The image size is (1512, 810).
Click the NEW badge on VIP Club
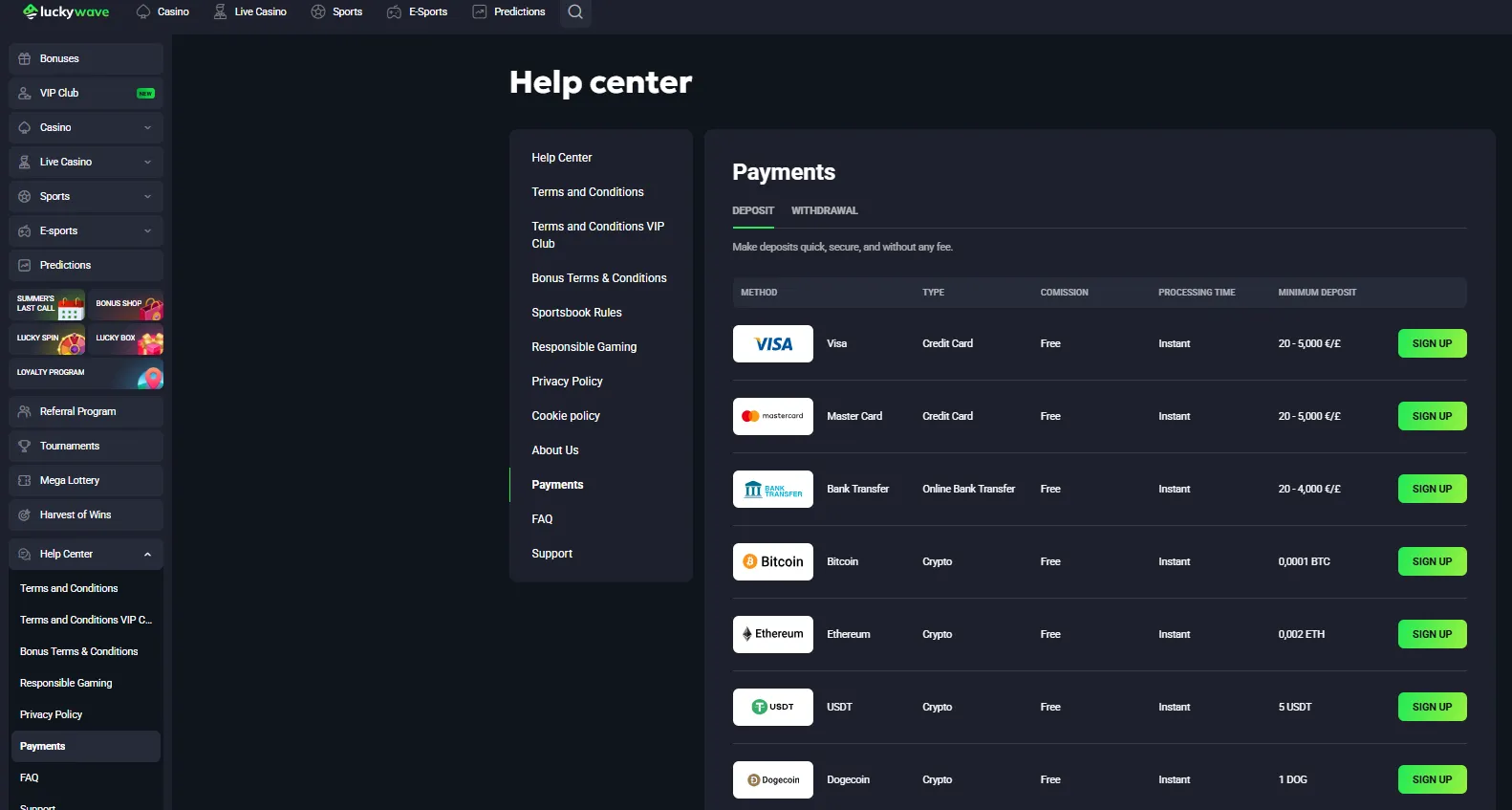tap(145, 93)
